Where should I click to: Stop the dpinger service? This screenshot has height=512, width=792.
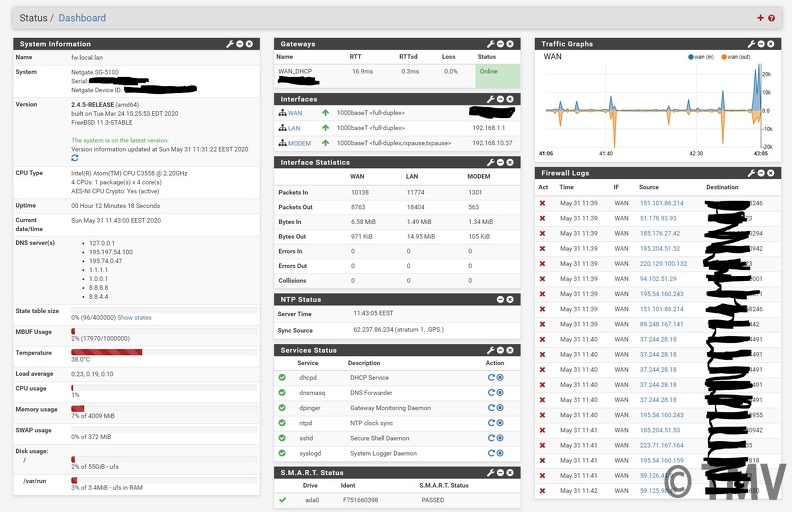(x=500, y=407)
